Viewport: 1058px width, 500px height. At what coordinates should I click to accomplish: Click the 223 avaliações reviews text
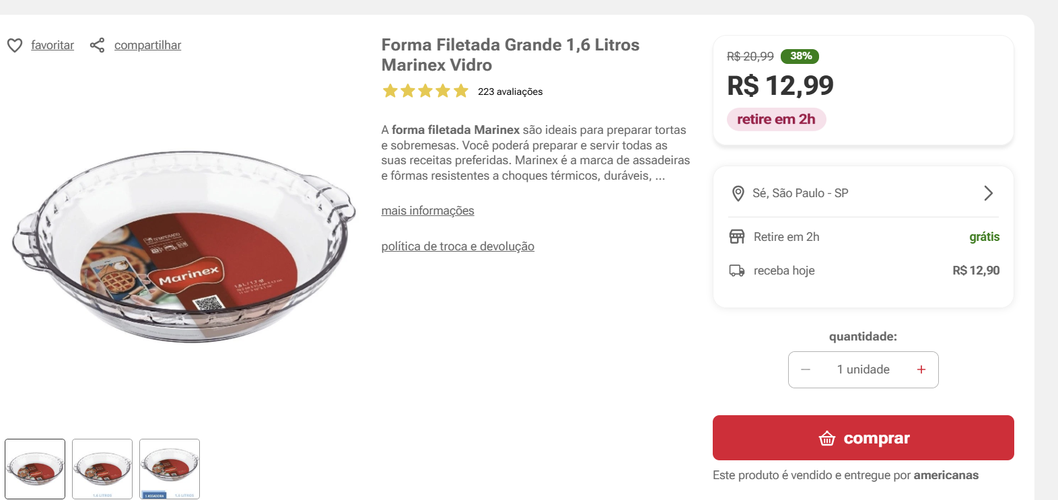pyautogui.click(x=510, y=92)
